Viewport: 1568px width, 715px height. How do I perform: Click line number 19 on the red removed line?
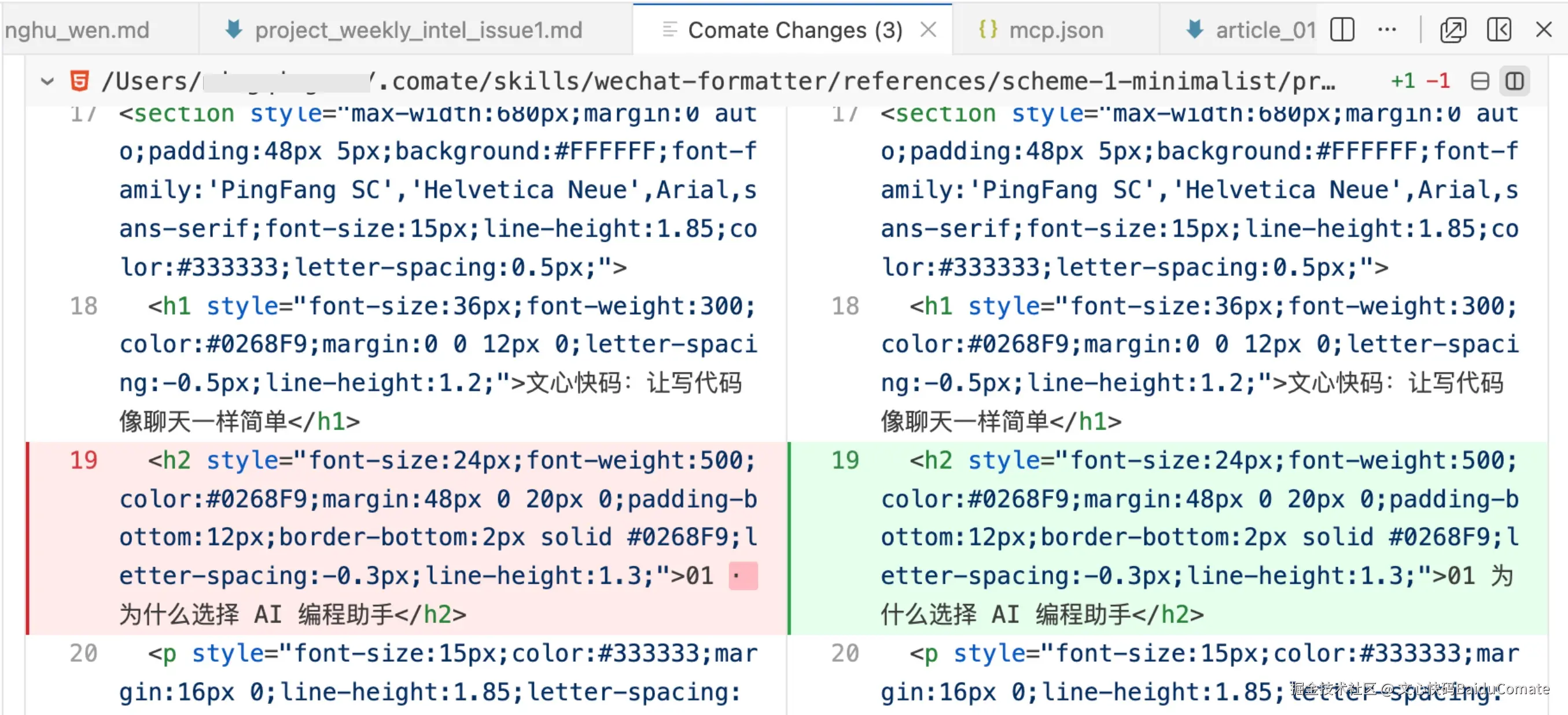[83, 460]
